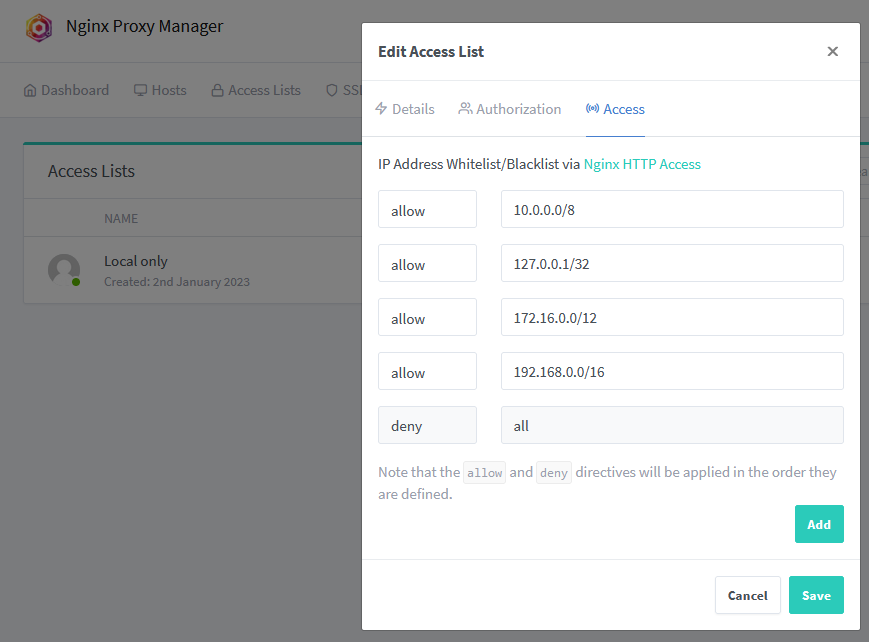Open the Hosts menu
The height and width of the screenshot is (642, 869).
(x=160, y=90)
